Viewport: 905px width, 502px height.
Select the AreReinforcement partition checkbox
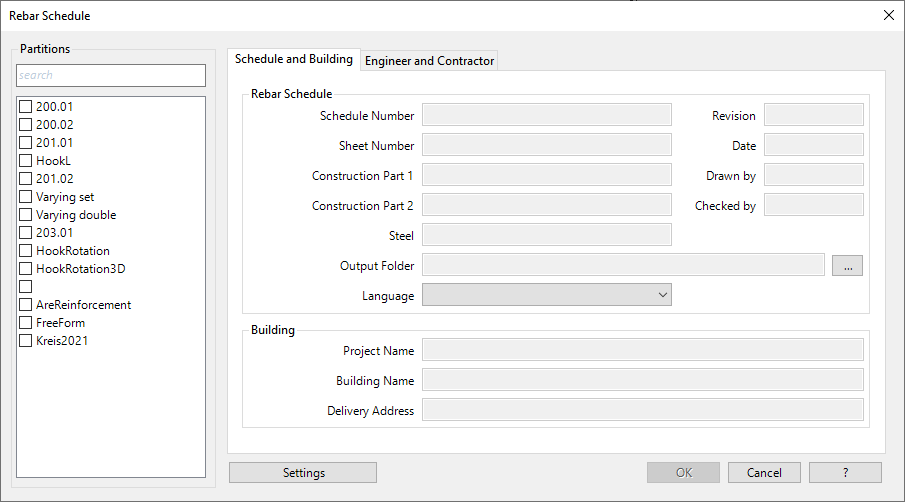click(x=27, y=305)
